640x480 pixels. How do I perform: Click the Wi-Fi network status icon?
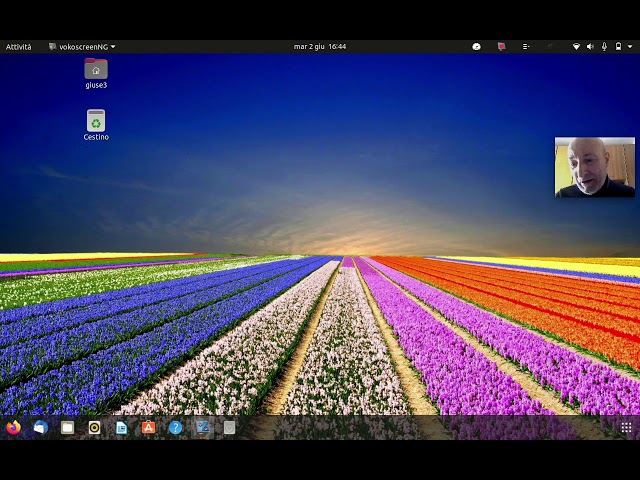(576, 47)
